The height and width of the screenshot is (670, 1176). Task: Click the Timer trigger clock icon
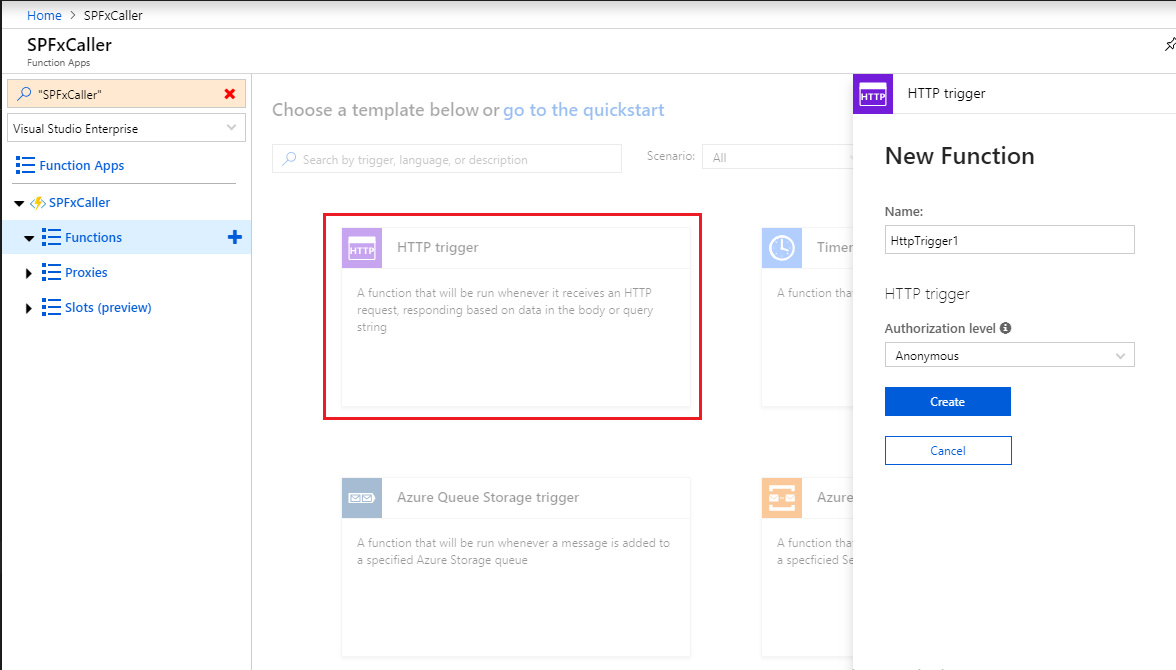point(781,248)
